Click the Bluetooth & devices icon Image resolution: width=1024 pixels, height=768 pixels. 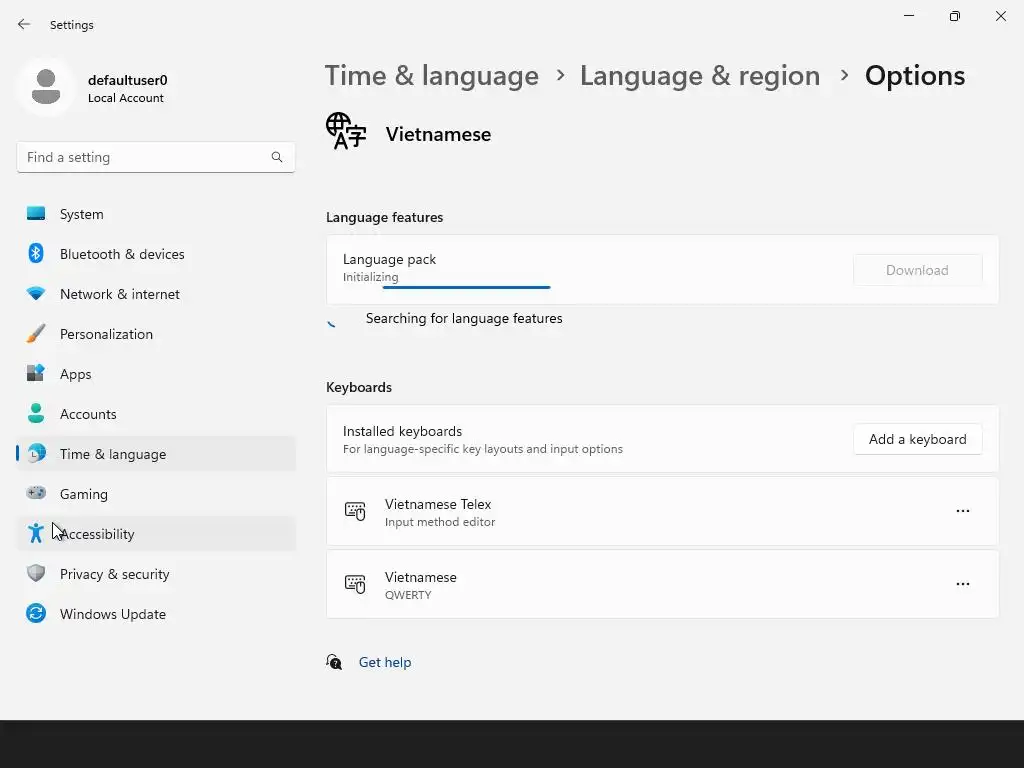(36, 254)
